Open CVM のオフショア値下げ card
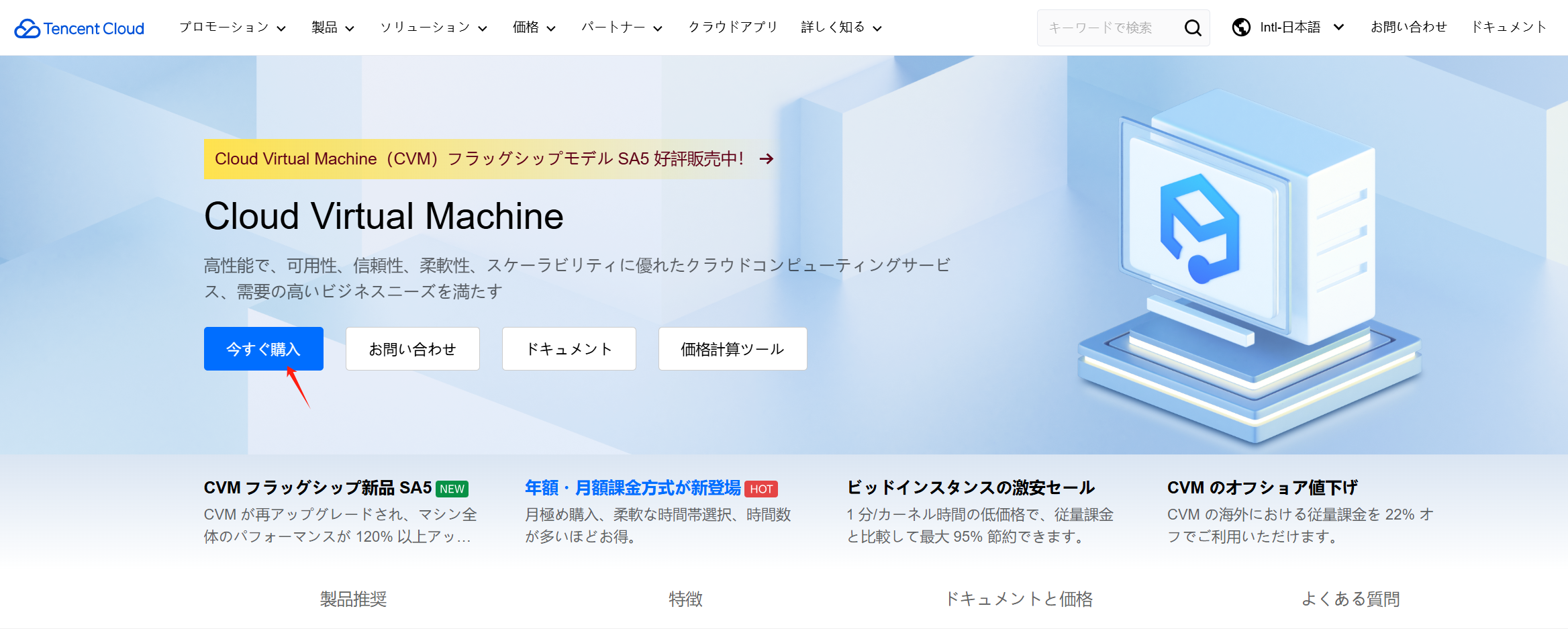Viewport: 1568px width, 629px height. (x=1263, y=488)
